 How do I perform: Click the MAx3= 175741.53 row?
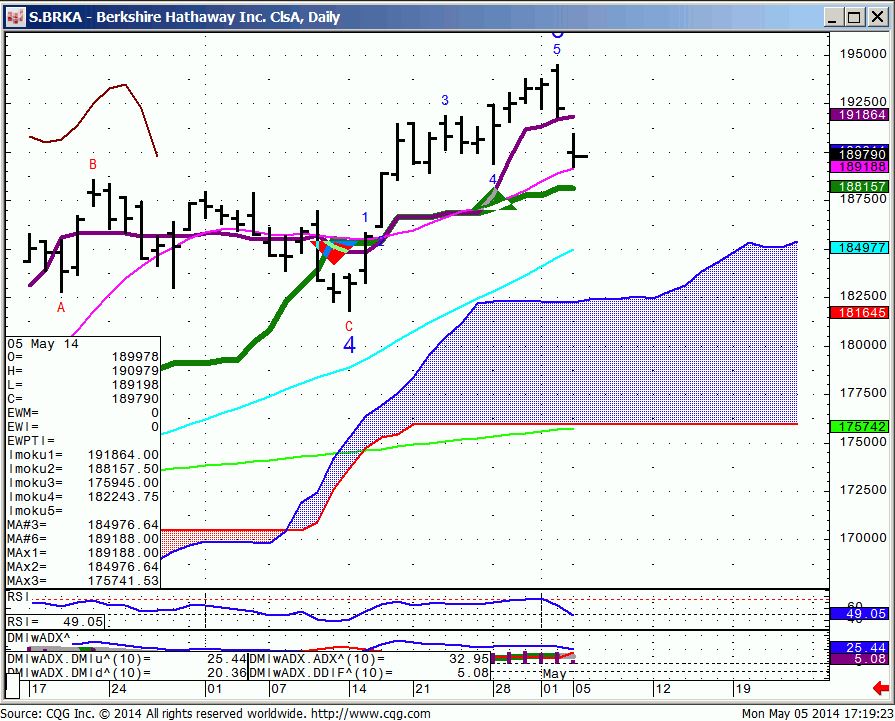pyautogui.click(x=83, y=581)
